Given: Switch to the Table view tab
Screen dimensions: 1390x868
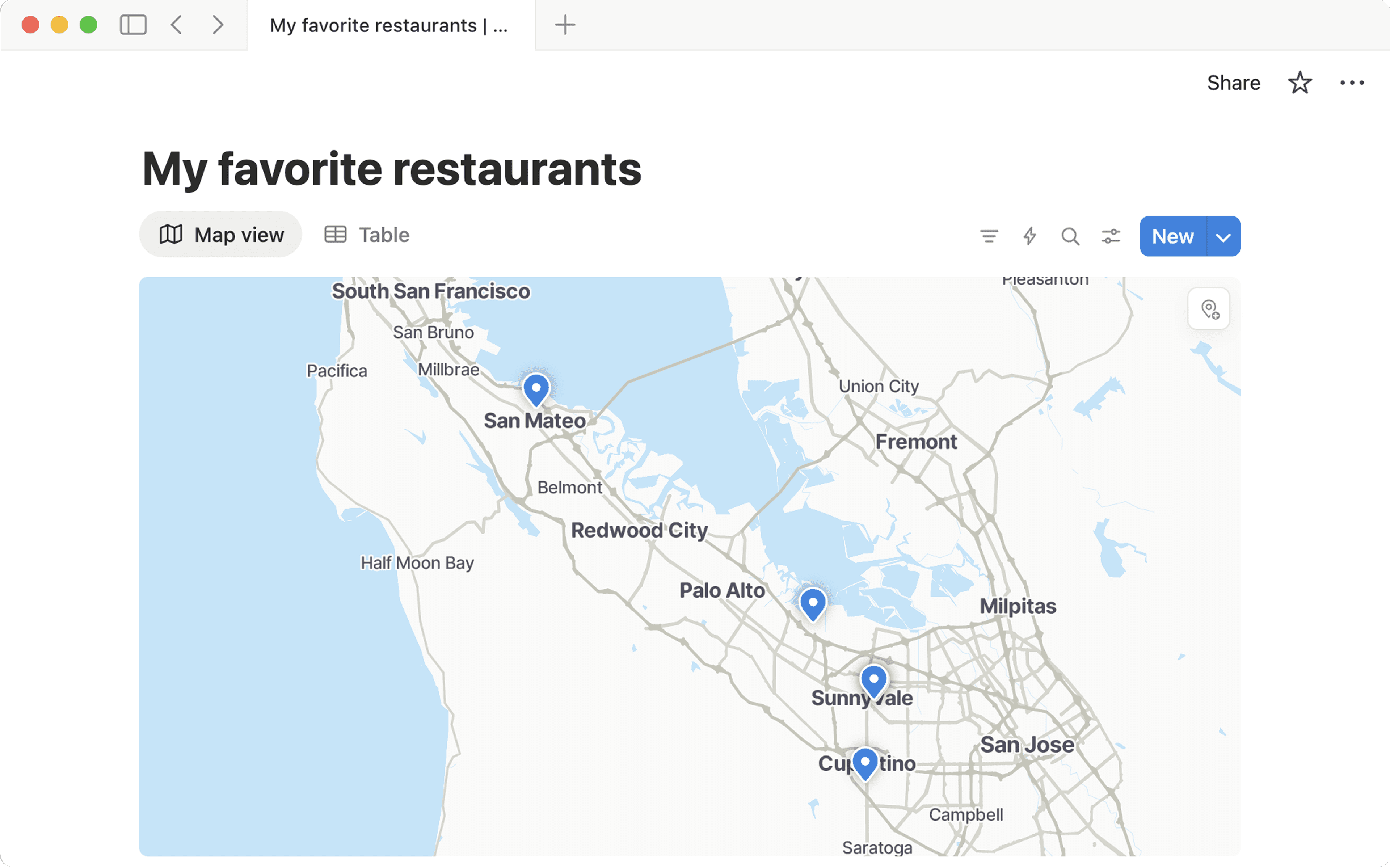Looking at the screenshot, I should (x=367, y=235).
